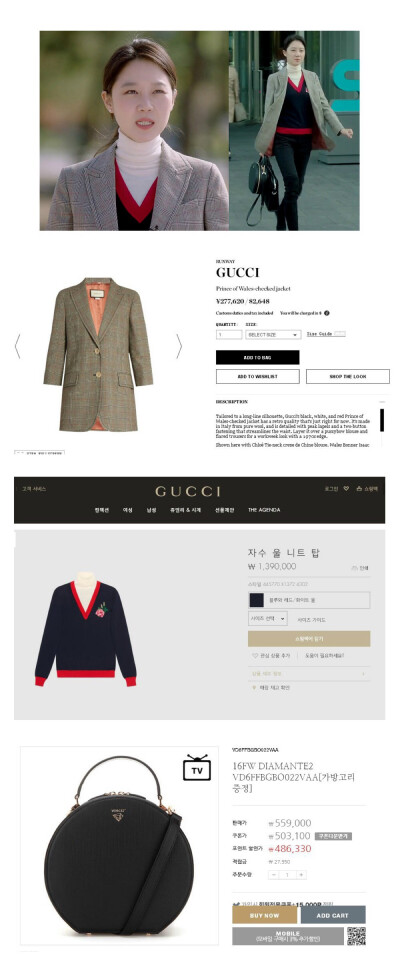Click the jacket quantity input field
This screenshot has width=400, height=979.
[x=229, y=335]
